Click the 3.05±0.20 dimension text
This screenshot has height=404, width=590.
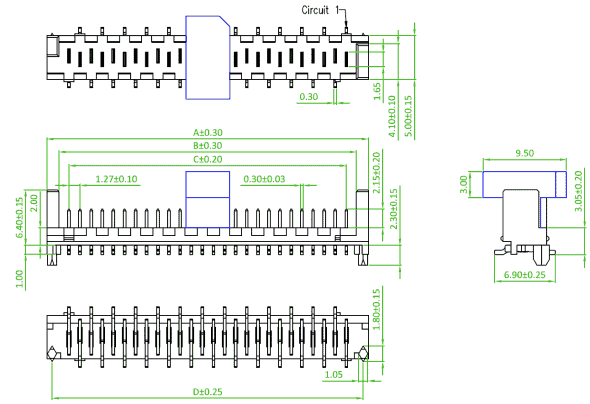(x=579, y=191)
